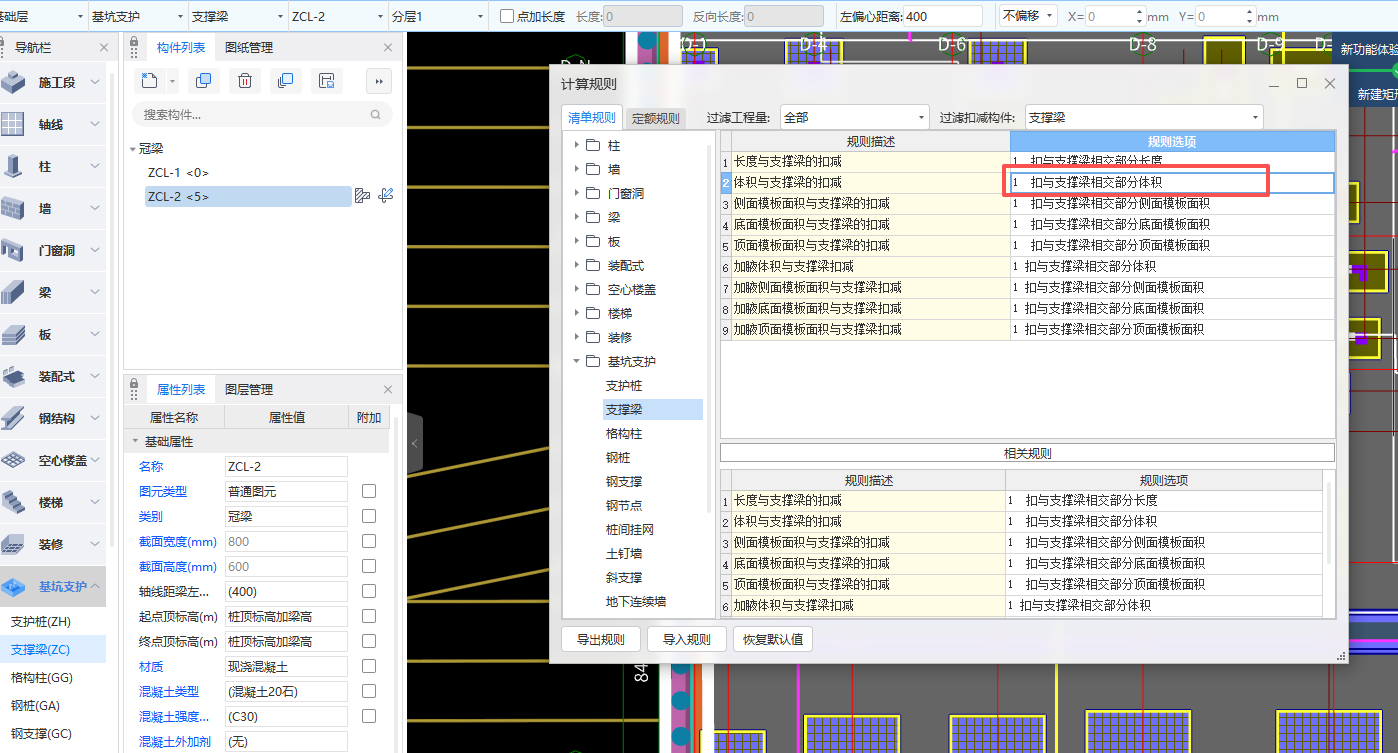Click the new component icon
Screen dimensions: 1398x753
[x=149, y=81]
